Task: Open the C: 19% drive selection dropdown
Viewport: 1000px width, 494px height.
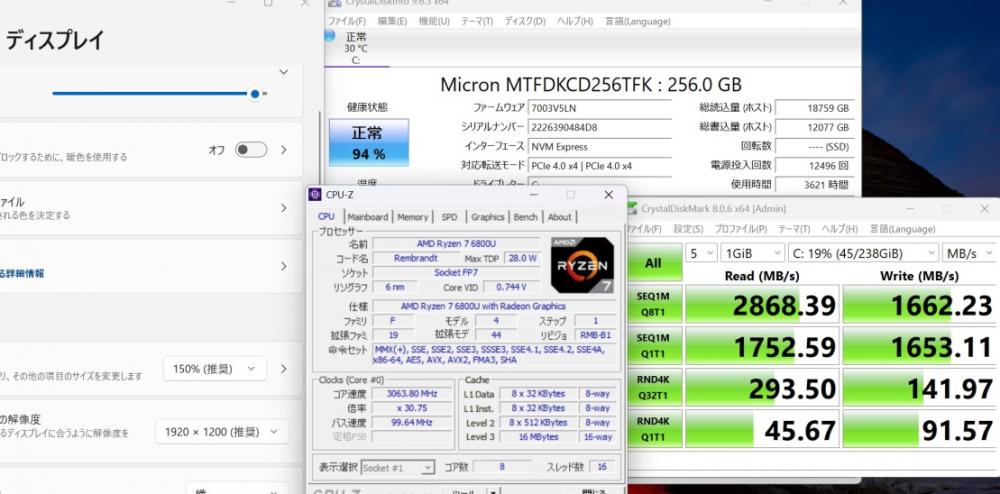Action: coord(863,253)
